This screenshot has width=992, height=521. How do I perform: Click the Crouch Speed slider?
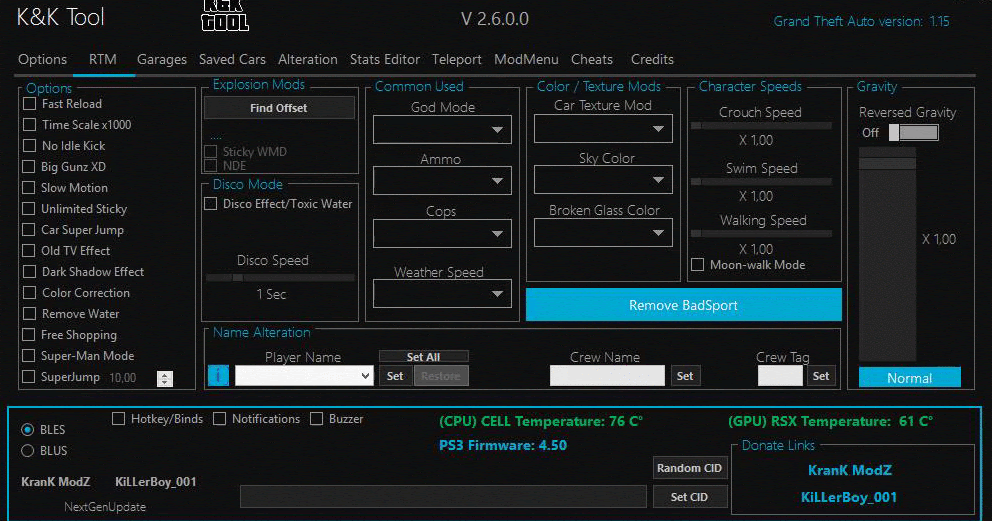(761, 126)
